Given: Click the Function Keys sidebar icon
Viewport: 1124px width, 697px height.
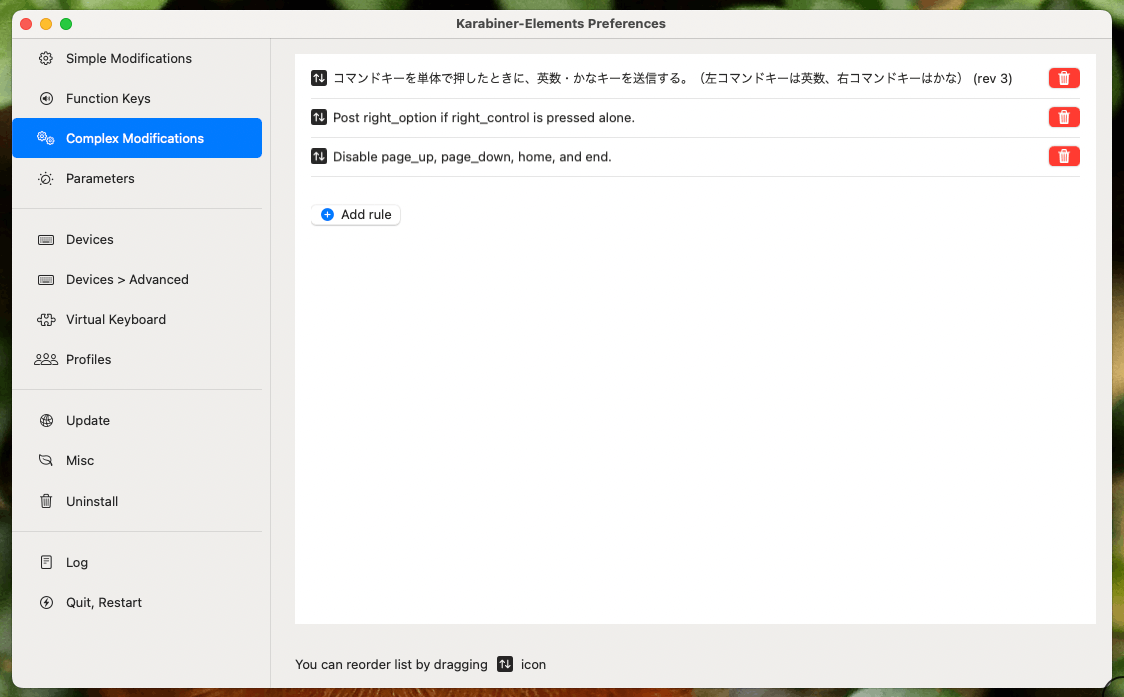Looking at the screenshot, I should pyautogui.click(x=45, y=98).
